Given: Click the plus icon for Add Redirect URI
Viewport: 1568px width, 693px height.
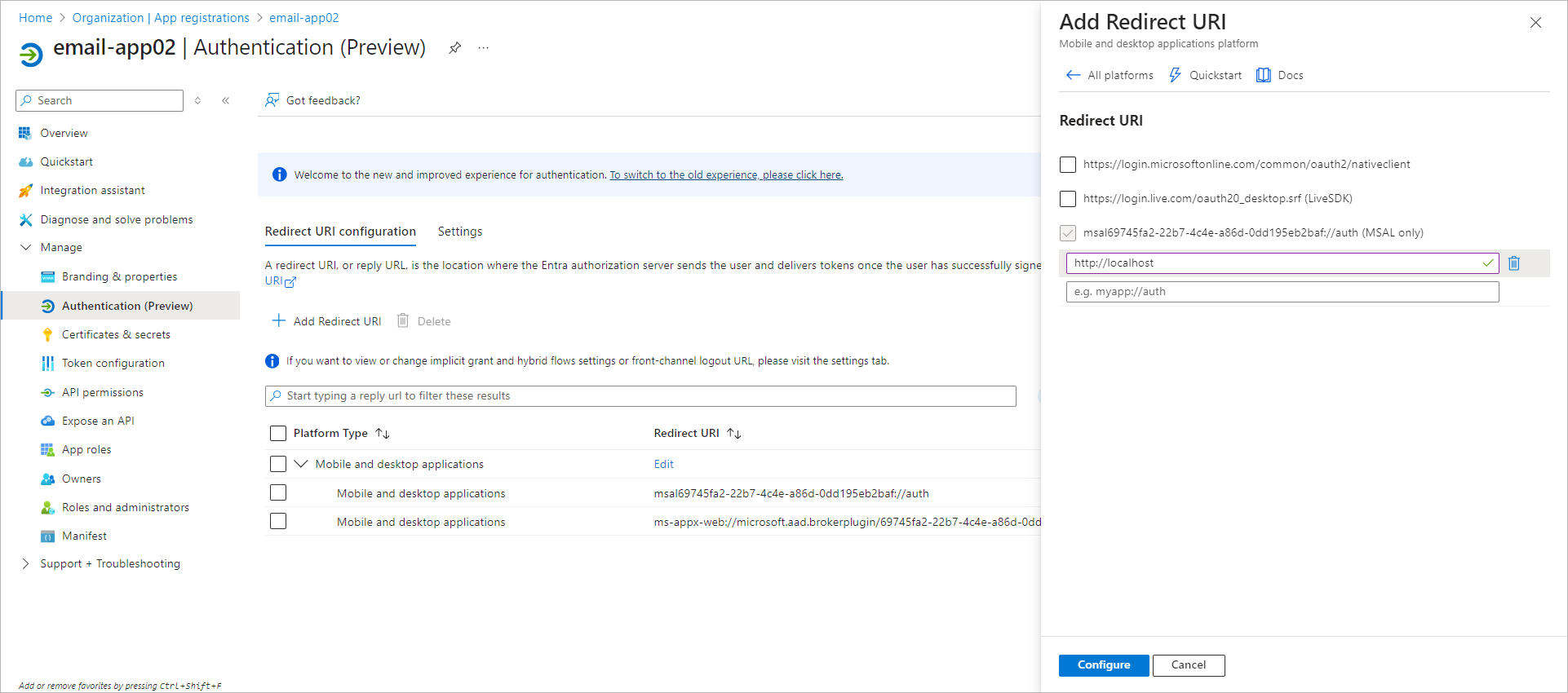Looking at the screenshot, I should [x=278, y=320].
